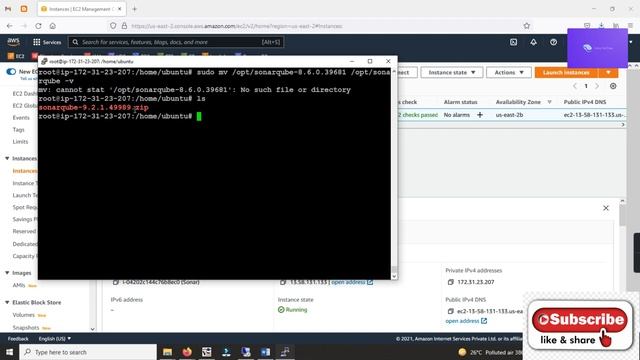This screenshot has height=360, width=640.
Task: Open Gmail pinned tab
Action: (8, 9)
